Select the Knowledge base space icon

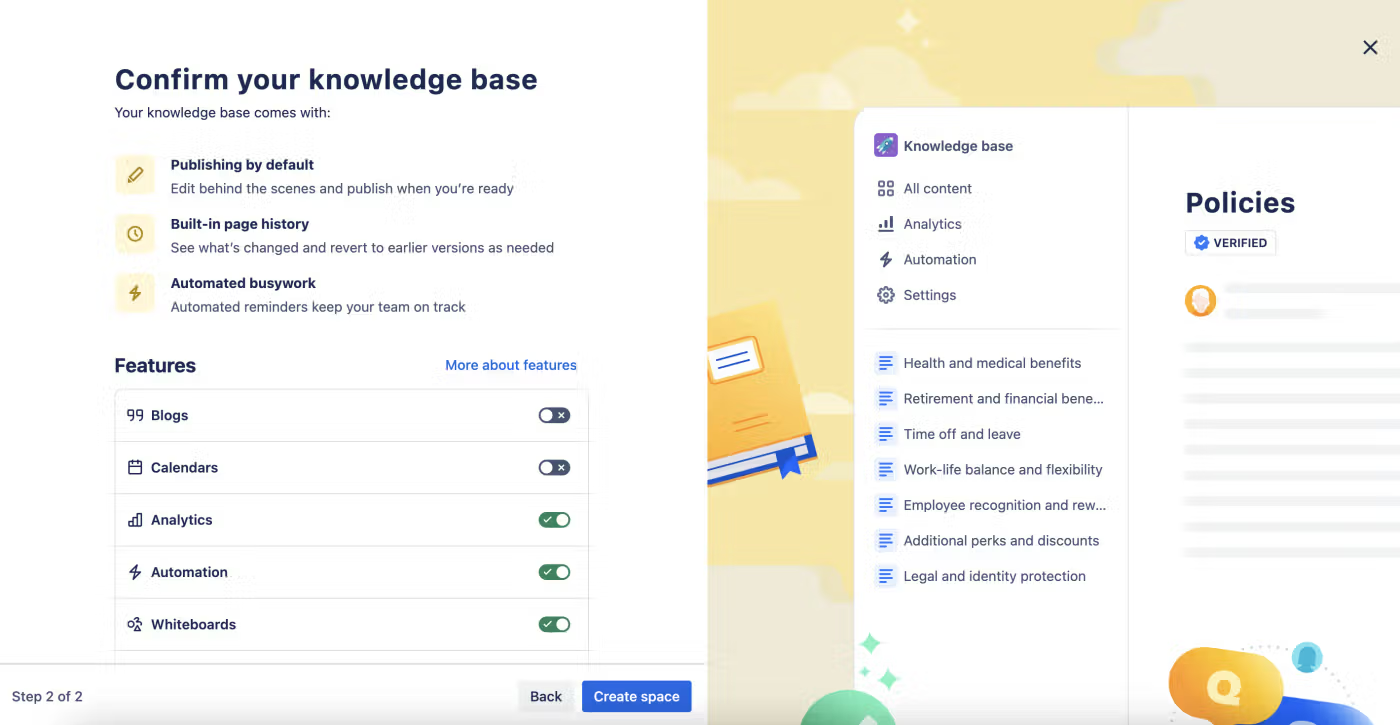[885, 145]
